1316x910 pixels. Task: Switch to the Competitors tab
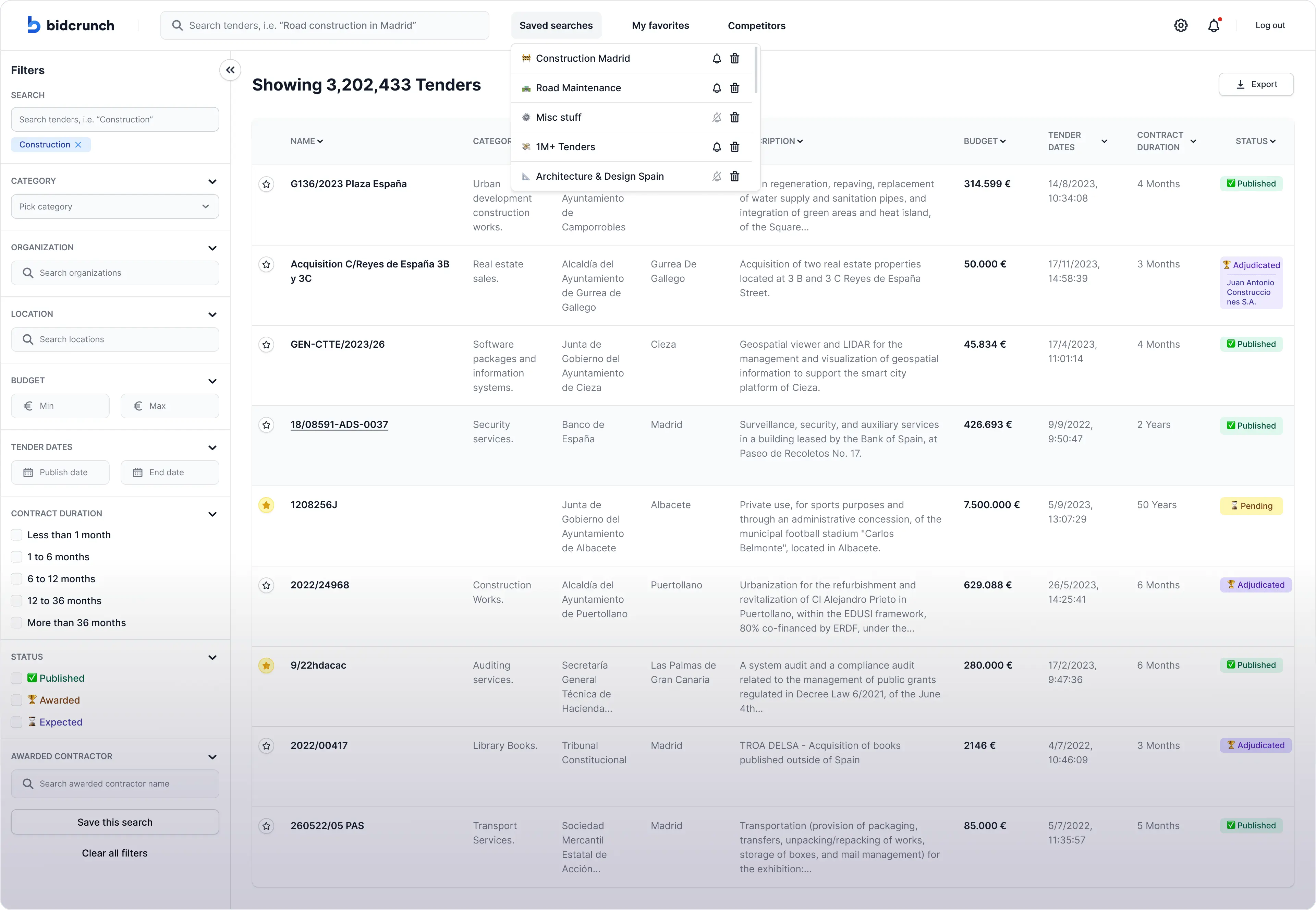tap(756, 26)
